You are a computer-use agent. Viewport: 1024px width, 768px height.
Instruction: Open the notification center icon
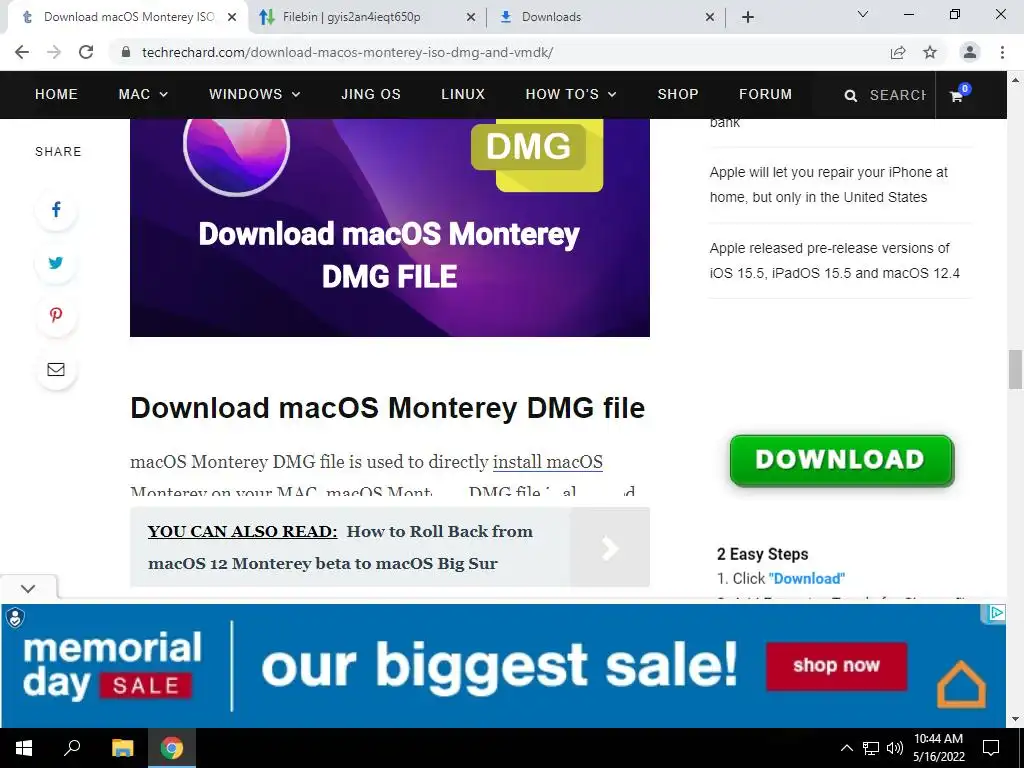click(991, 748)
